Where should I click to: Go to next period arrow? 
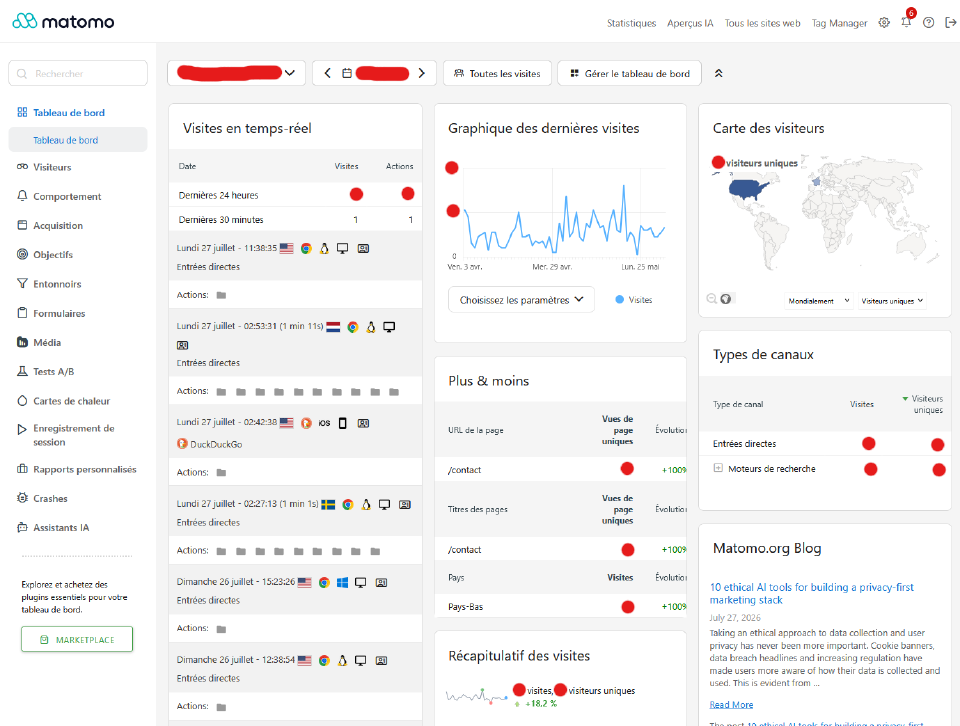click(x=421, y=73)
